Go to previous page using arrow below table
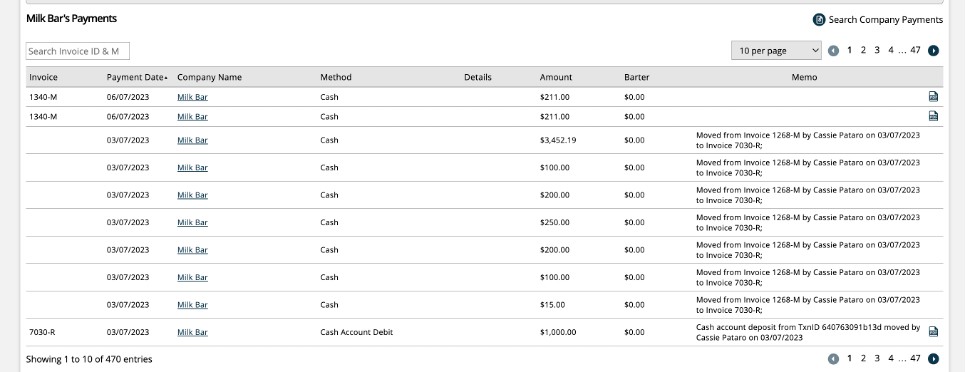This screenshot has width=966, height=372. pyautogui.click(x=834, y=358)
